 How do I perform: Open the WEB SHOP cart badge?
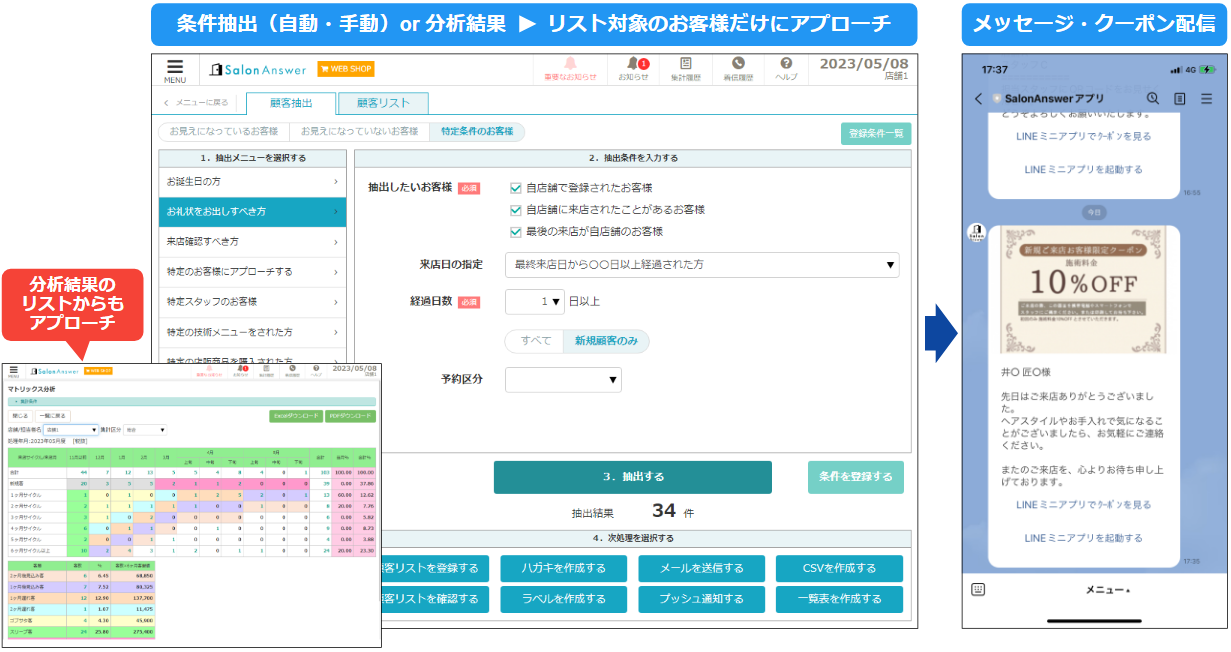pyautogui.click(x=346, y=69)
